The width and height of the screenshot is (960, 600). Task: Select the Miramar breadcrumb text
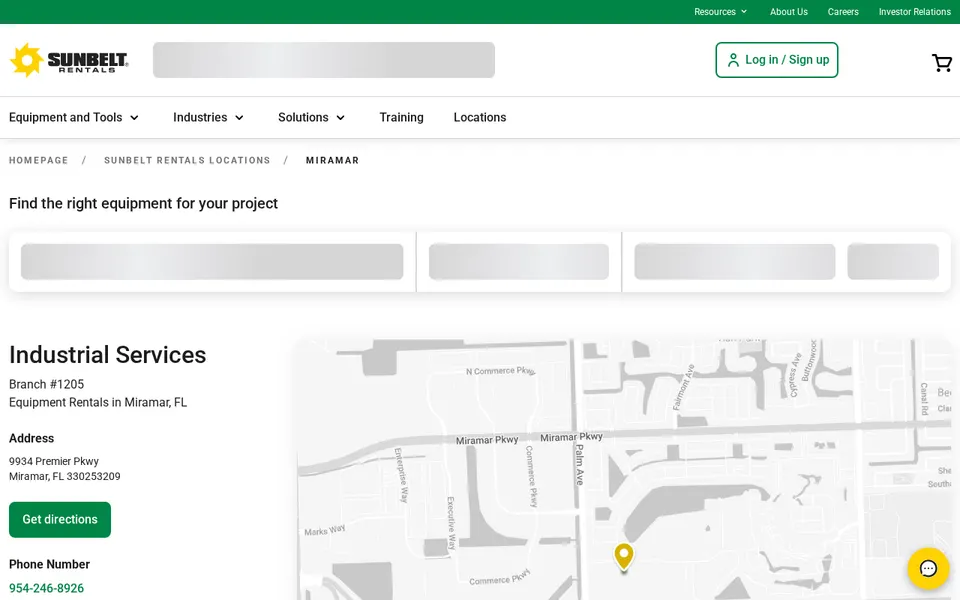pyautogui.click(x=332, y=160)
